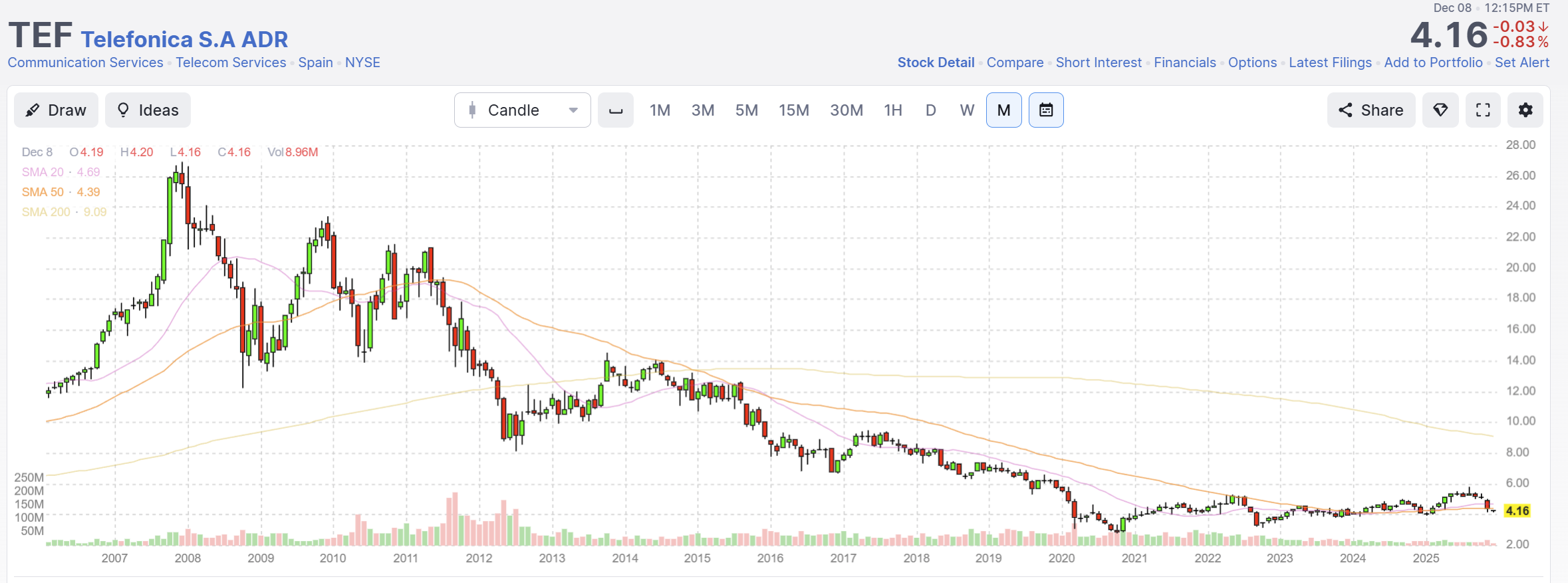Enter fullscreen chart mode

[1483, 110]
